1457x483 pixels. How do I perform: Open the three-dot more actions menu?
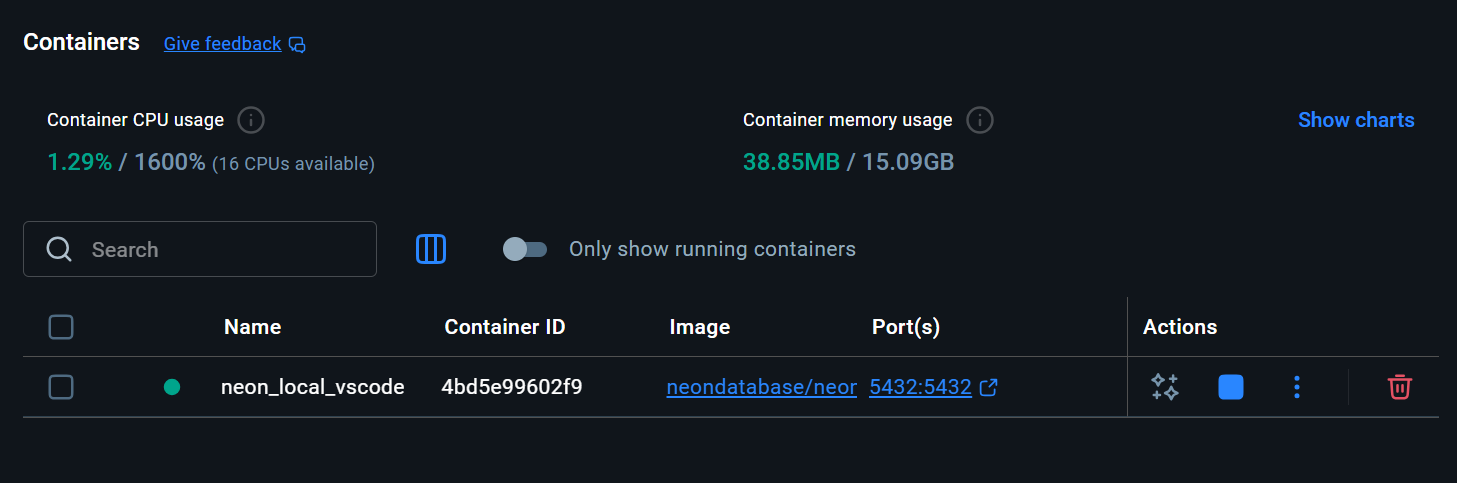pyautogui.click(x=1297, y=387)
